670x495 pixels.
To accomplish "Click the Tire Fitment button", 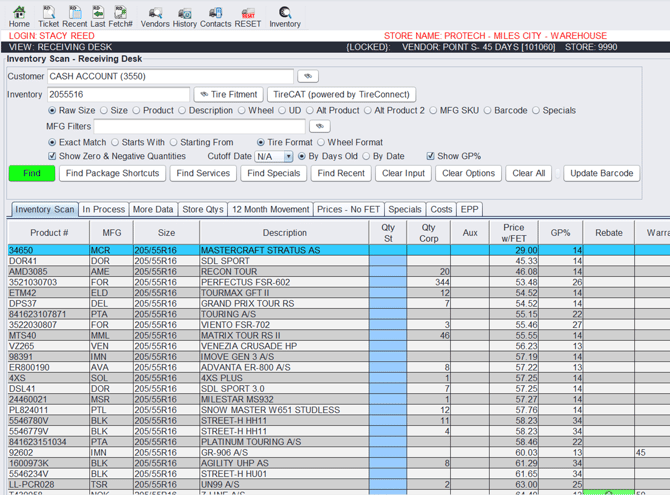I will pos(228,95).
